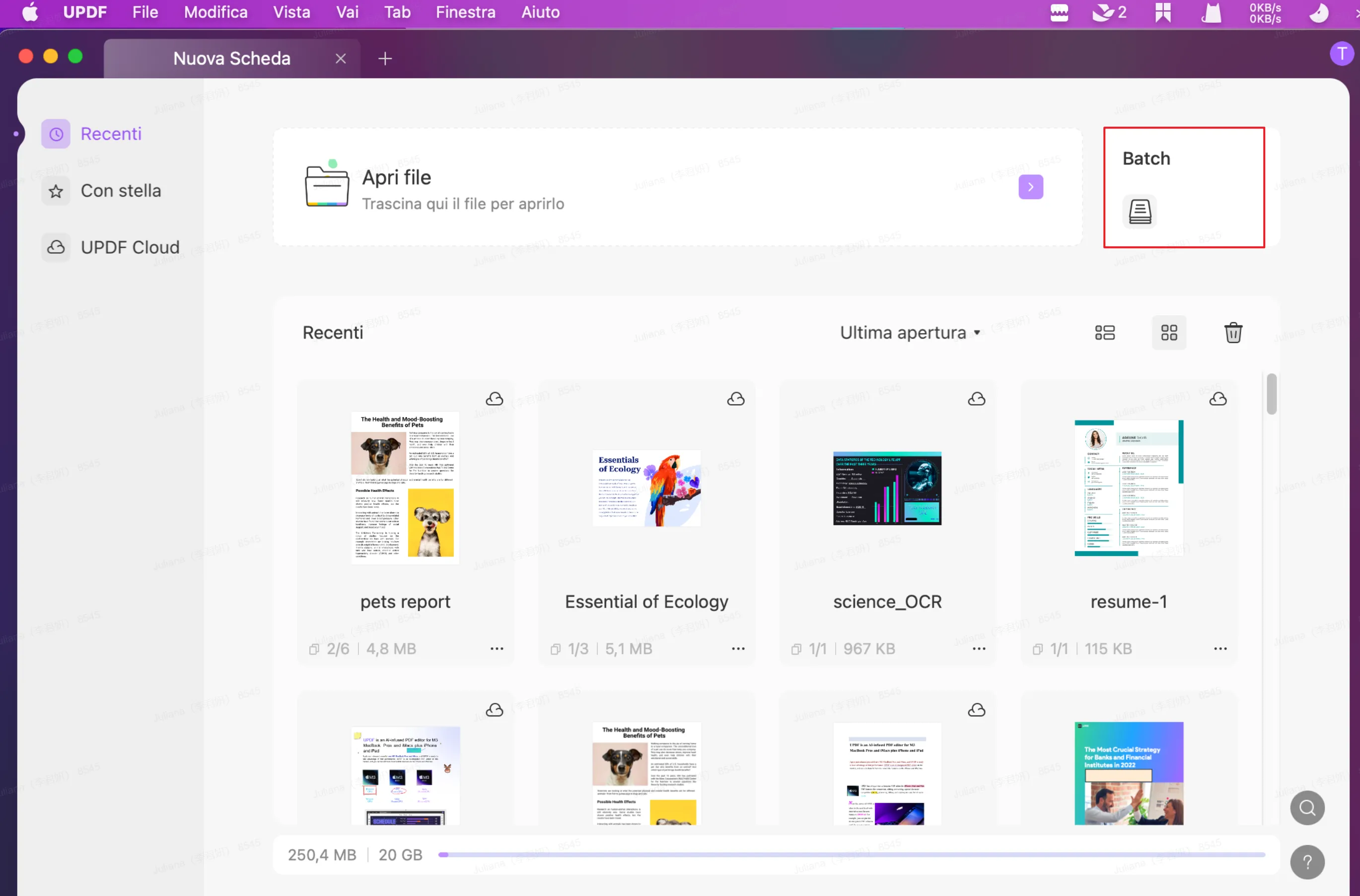Select the UPDF menu bar item
The image size is (1360, 896).
click(85, 12)
